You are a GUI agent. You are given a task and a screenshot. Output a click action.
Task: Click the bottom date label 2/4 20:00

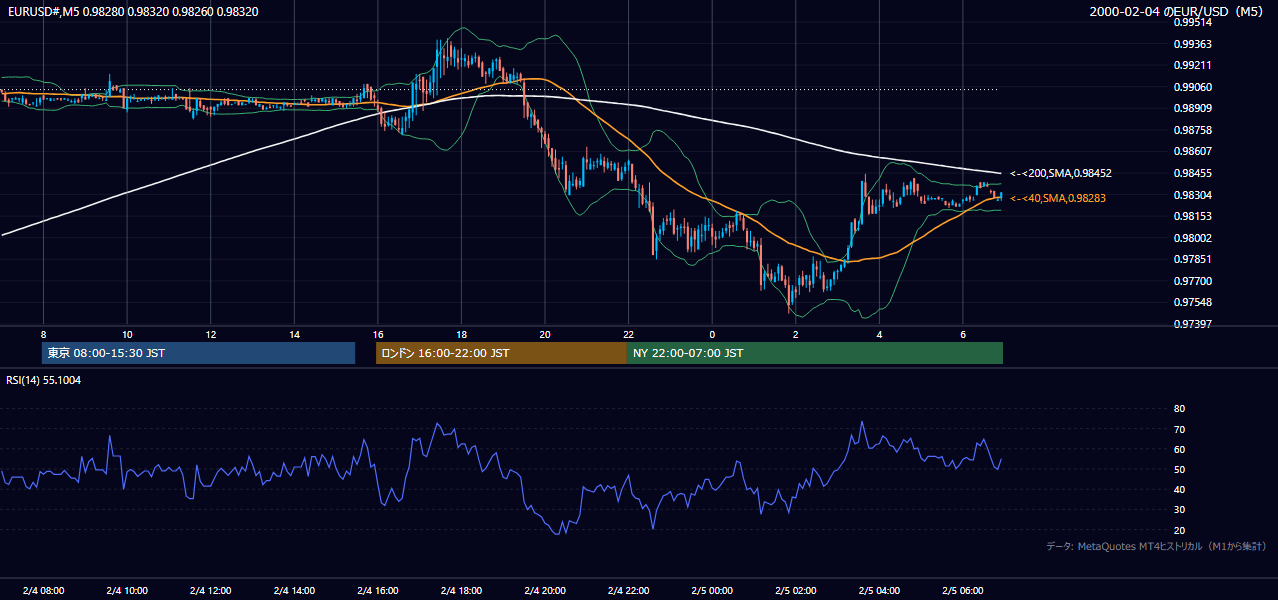point(544,590)
